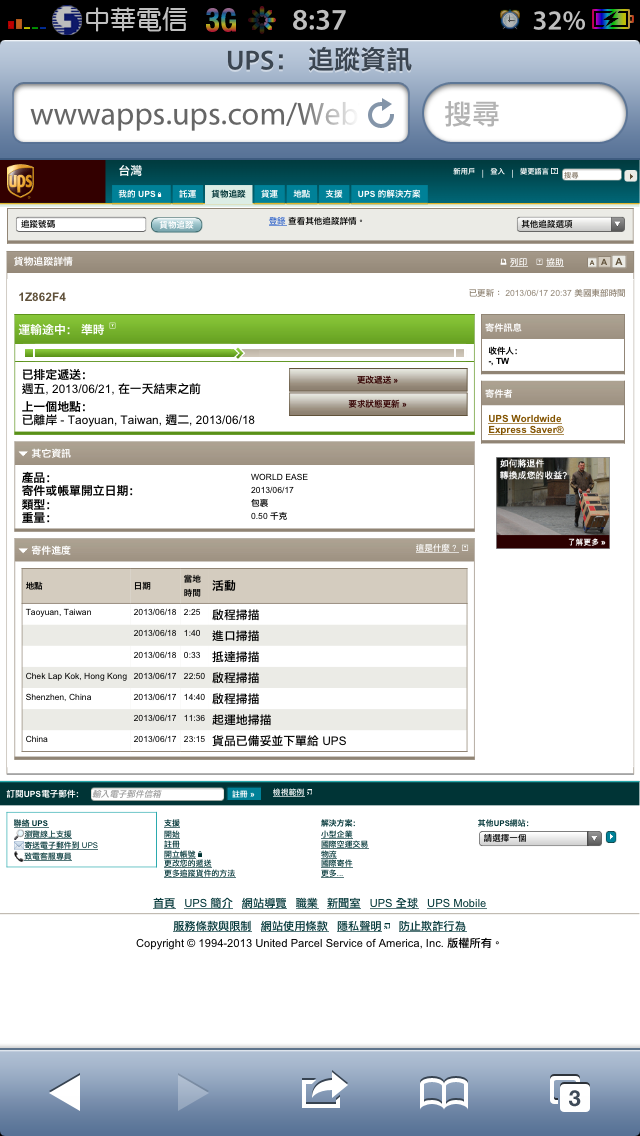Tap the browser forward arrow
This screenshot has height=1136, width=640.
point(192,1092)
